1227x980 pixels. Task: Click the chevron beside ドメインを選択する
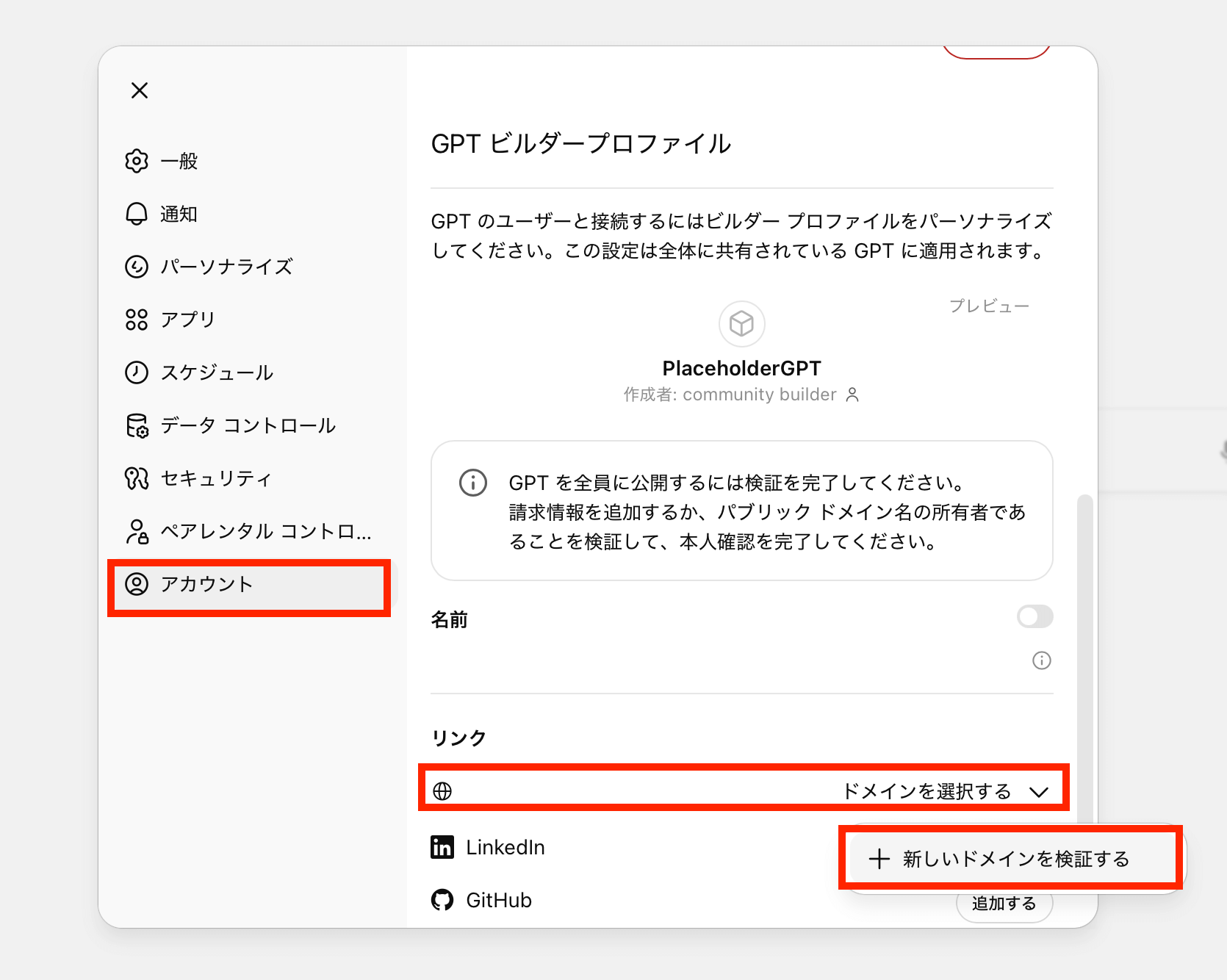click(x=1038, y=792)
